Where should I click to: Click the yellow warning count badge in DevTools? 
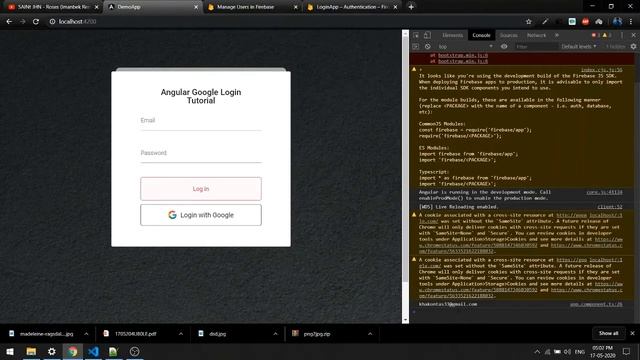607,35
